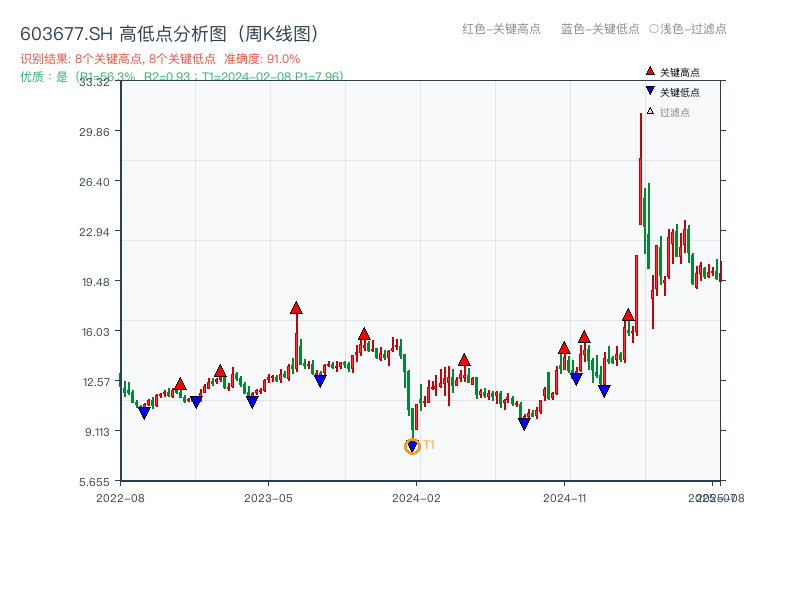Image resolution: width=800 pixels, height=600 pixels.
Task: Click the chart title 603677.SH 高低点分析图
Action: pos(169,34)
